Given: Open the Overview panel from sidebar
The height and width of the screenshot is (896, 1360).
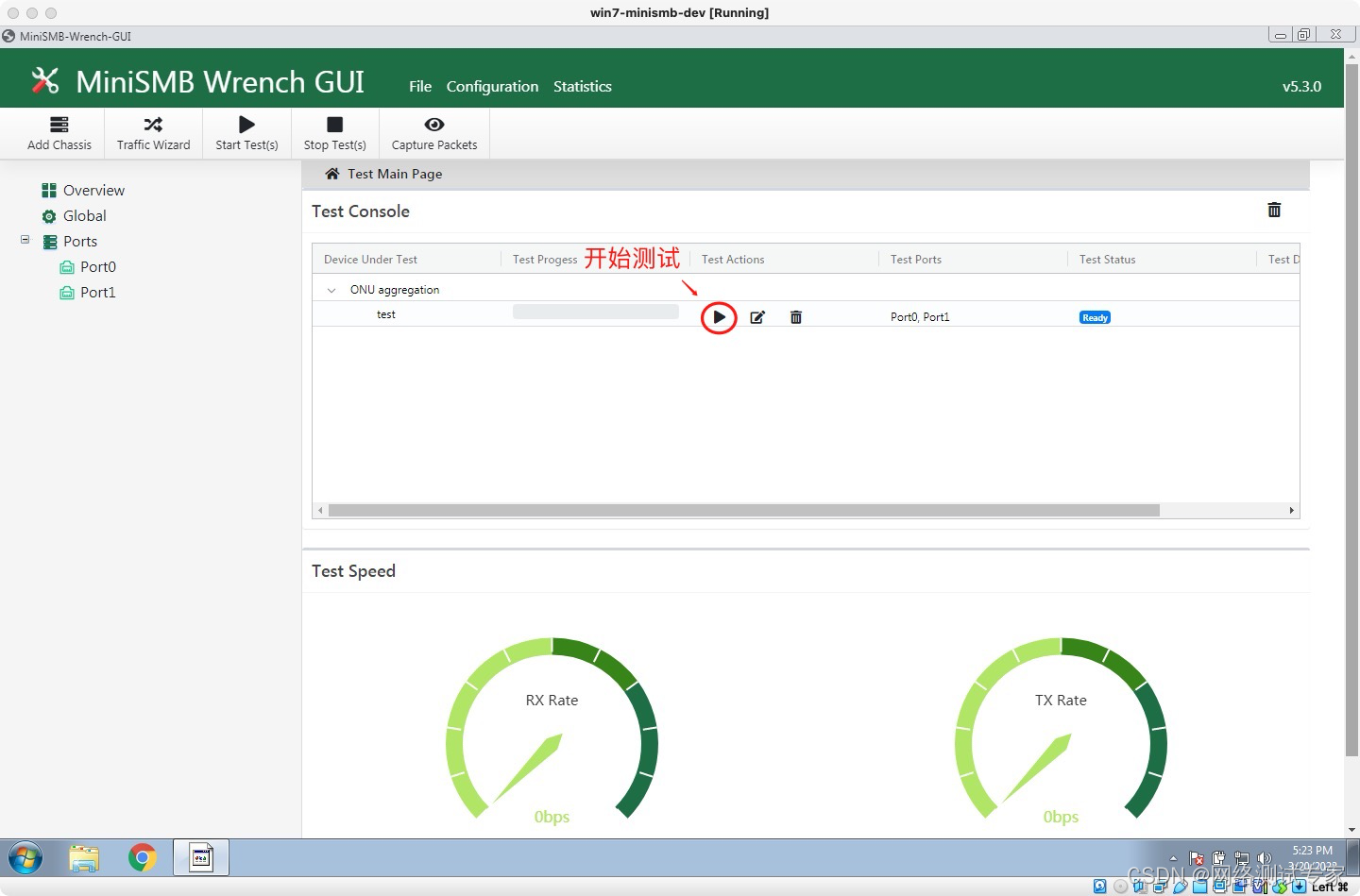Looking at the screenshot, I should pos(93,190).
